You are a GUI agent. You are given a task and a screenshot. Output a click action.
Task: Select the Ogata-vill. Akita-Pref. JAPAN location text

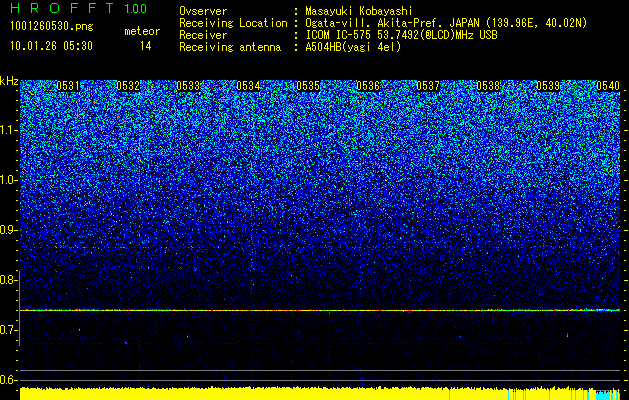(x=446, y=23)
